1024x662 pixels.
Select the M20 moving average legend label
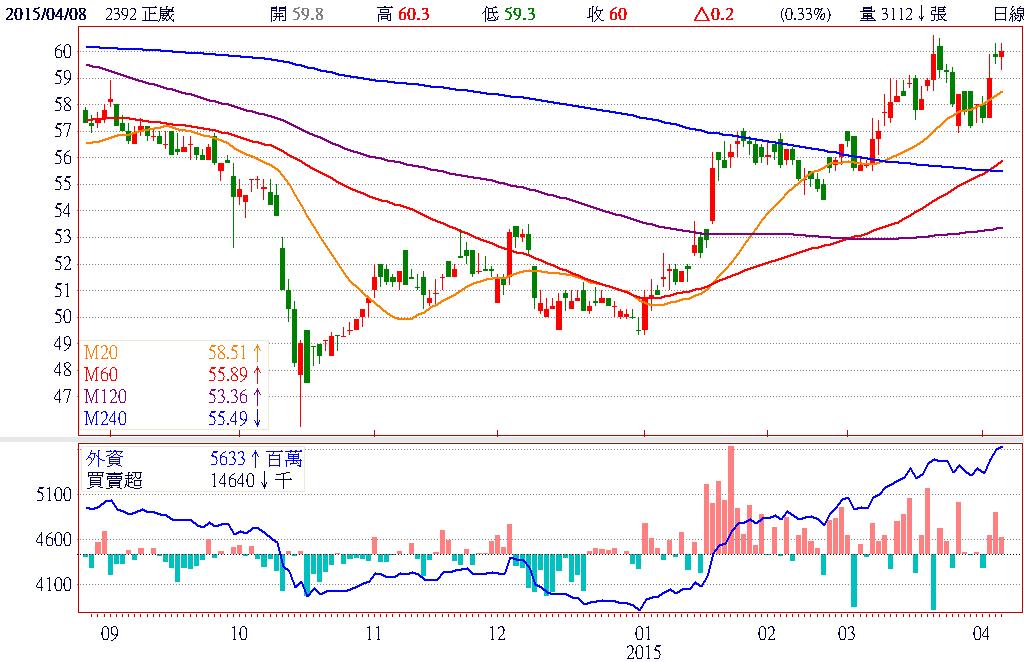[101, 353]
